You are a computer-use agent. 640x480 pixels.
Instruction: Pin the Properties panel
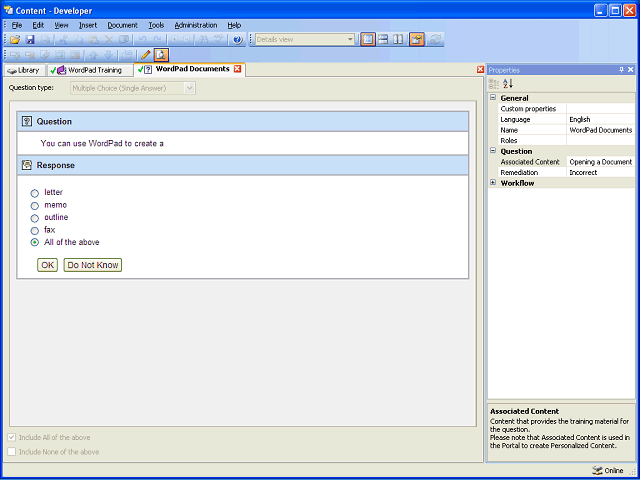coord(621,70)
